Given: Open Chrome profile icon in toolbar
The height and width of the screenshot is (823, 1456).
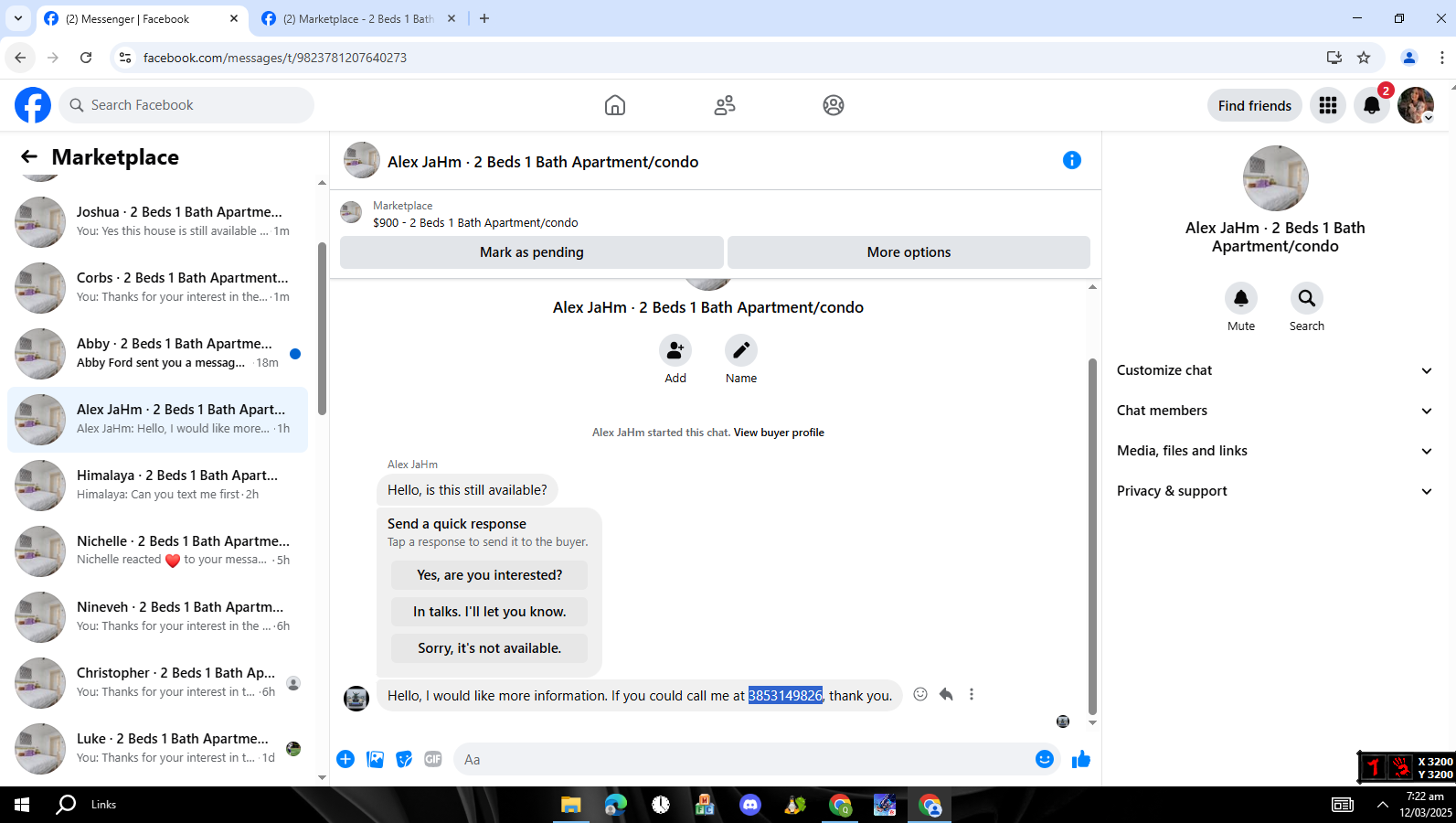Looking at the screenshot, I should click(1409, 58).
